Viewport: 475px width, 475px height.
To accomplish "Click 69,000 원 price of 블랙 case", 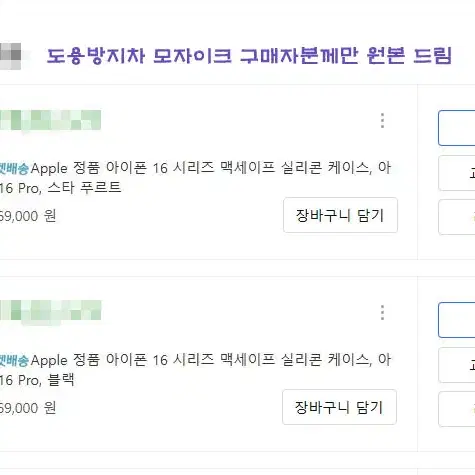I will [28, 408].
